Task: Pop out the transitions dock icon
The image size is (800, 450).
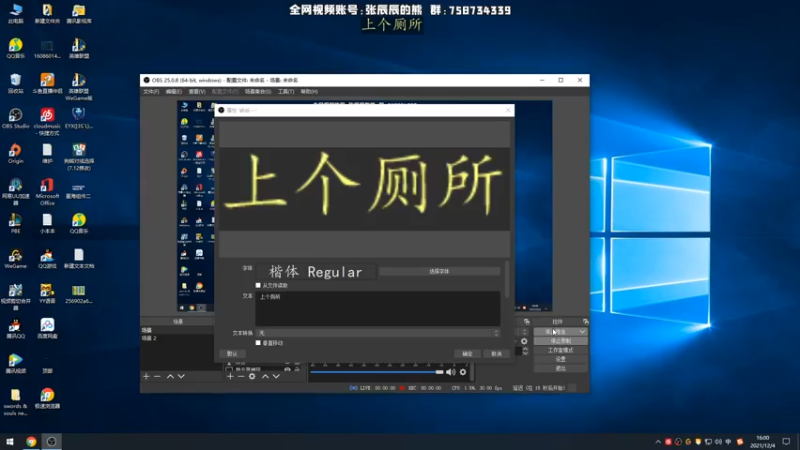Action: (527, 322)
